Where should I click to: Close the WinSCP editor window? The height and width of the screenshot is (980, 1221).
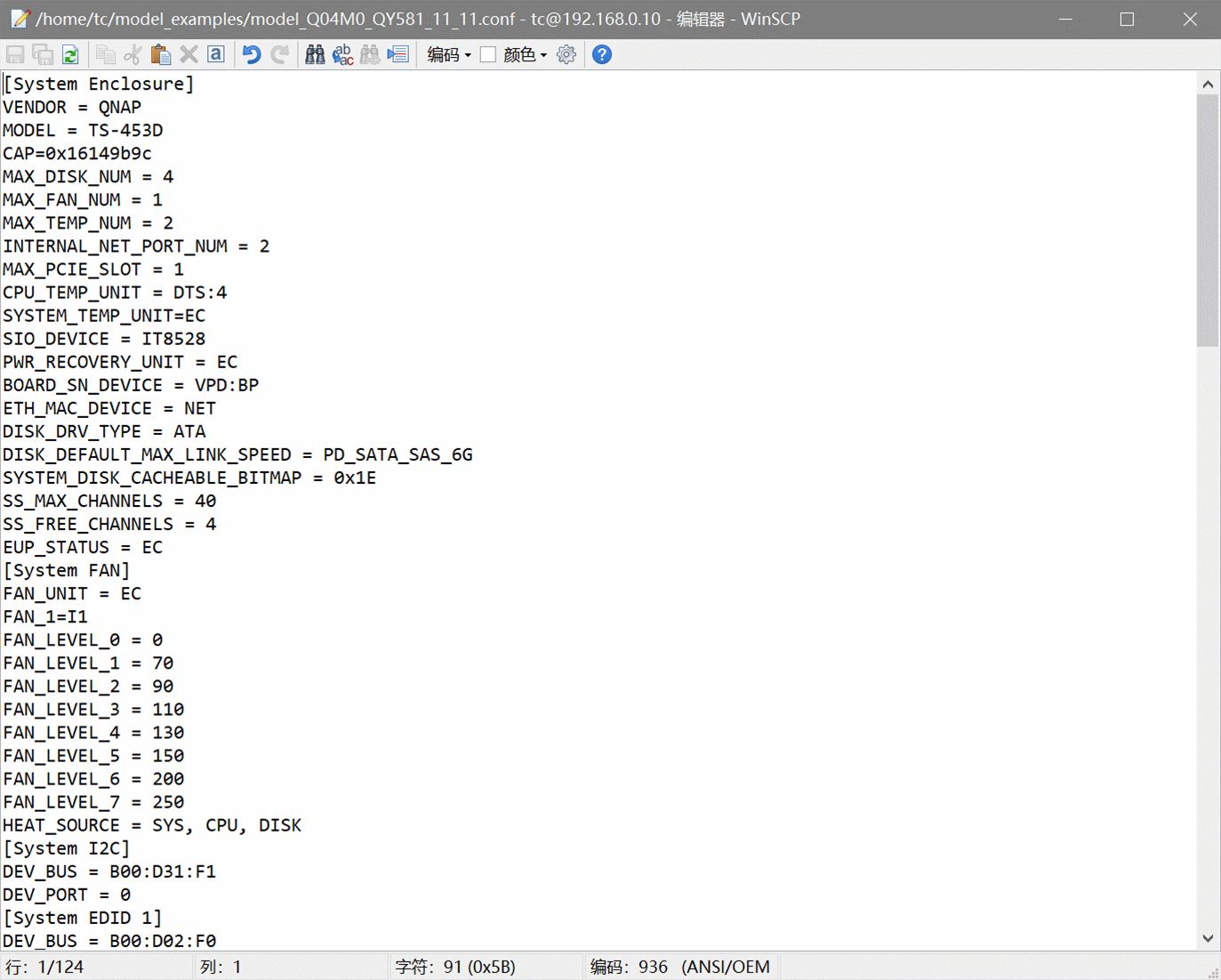[1190, 19]
